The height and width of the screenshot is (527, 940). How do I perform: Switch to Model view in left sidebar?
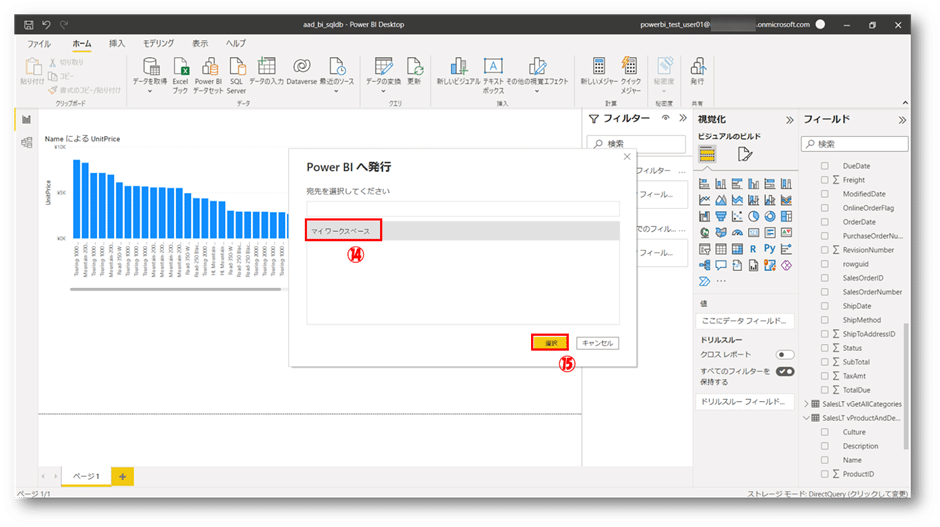26,143
